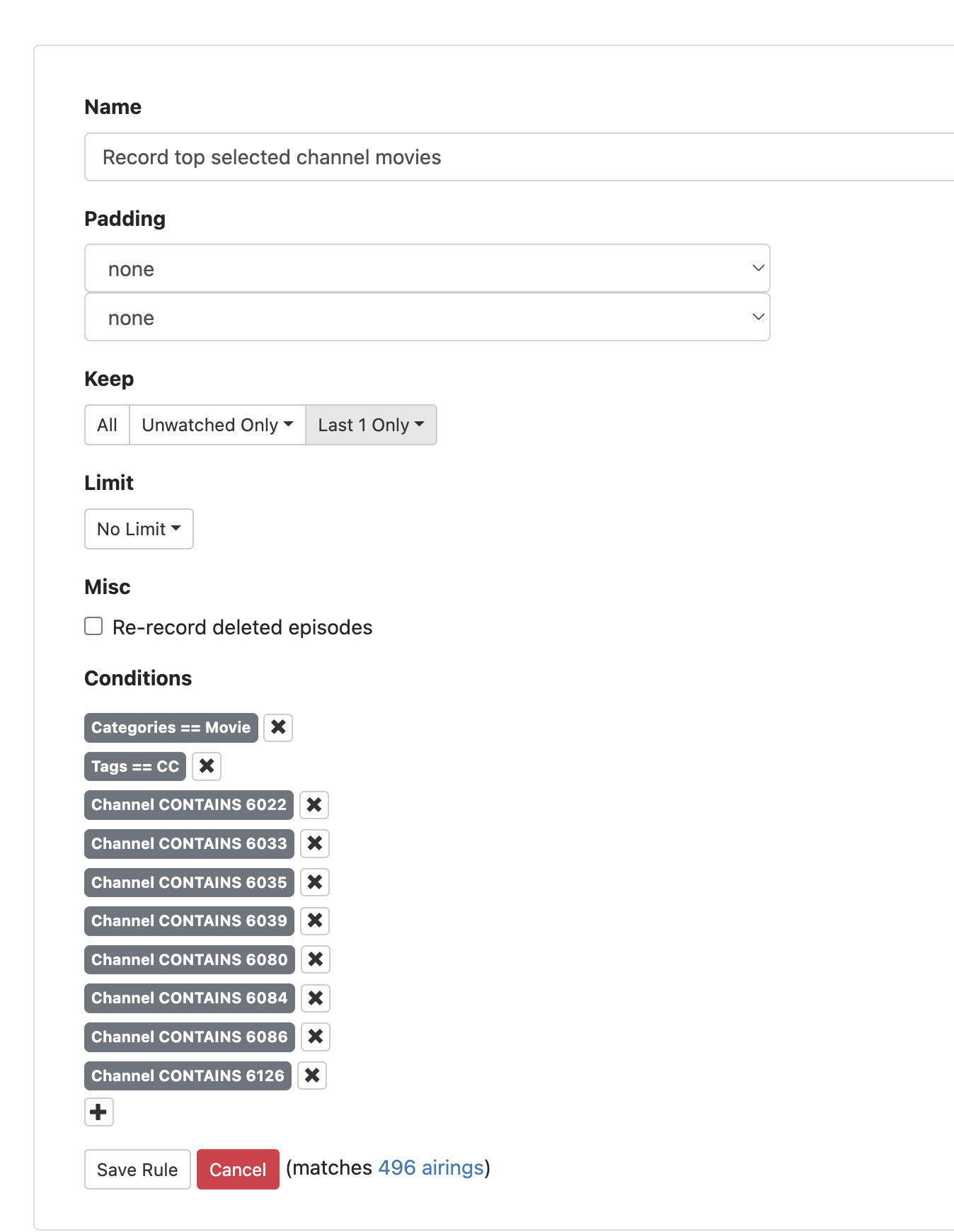Delete Channel CONTAINS 6035 condition
This screenshot has height=1232, width=954.
click(315, 882)
